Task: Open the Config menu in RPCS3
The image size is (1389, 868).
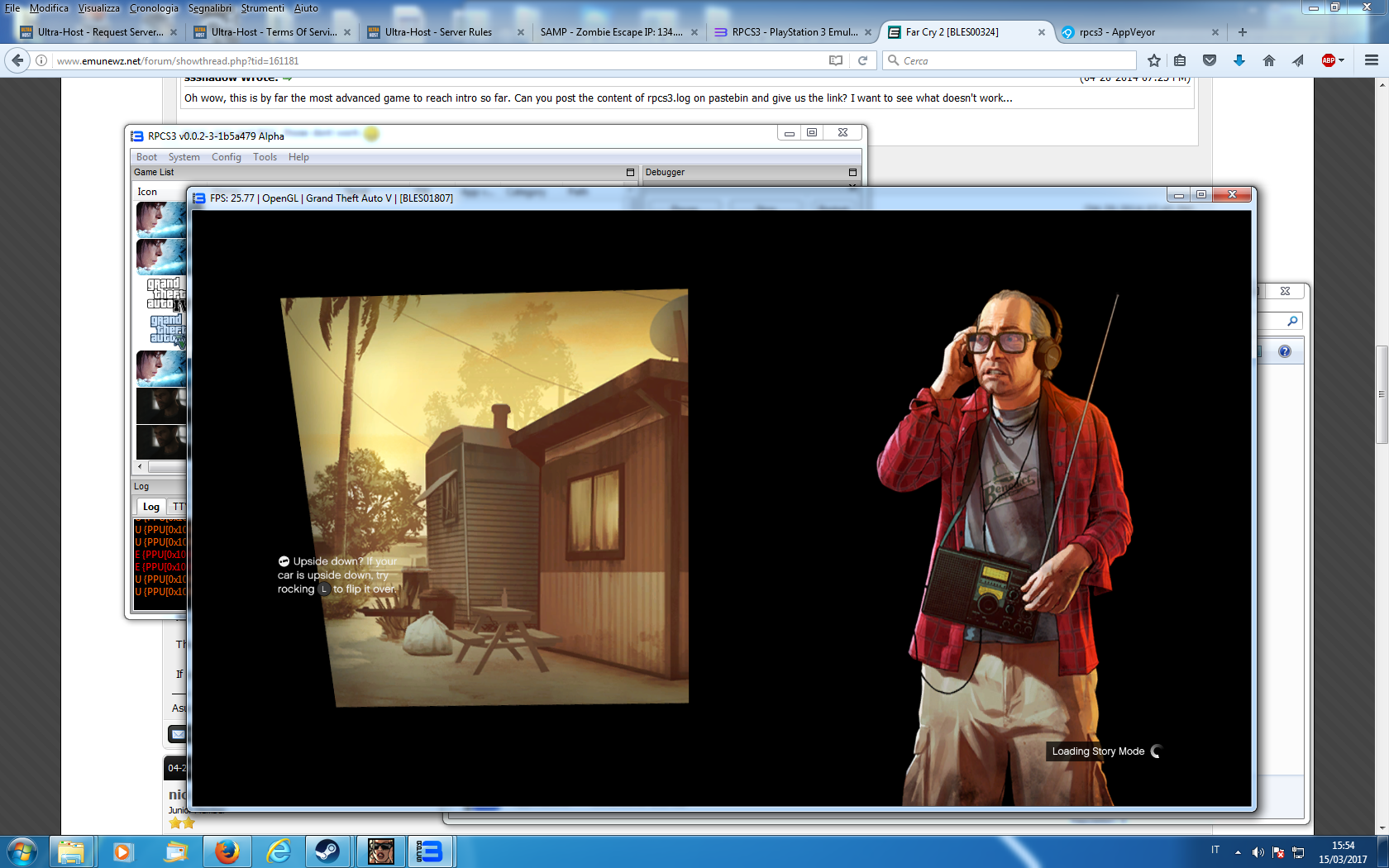Action: [x=227, y=157]
